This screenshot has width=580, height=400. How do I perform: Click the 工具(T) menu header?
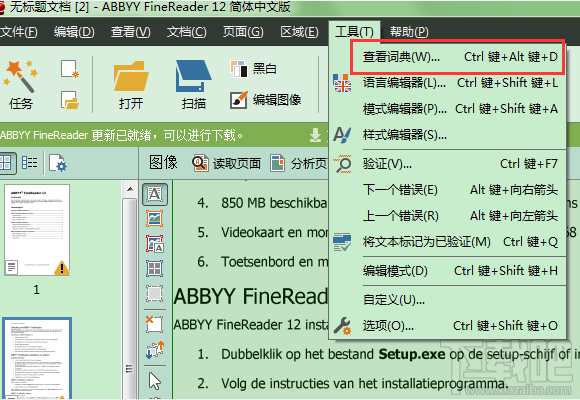(x=354, y=32)
